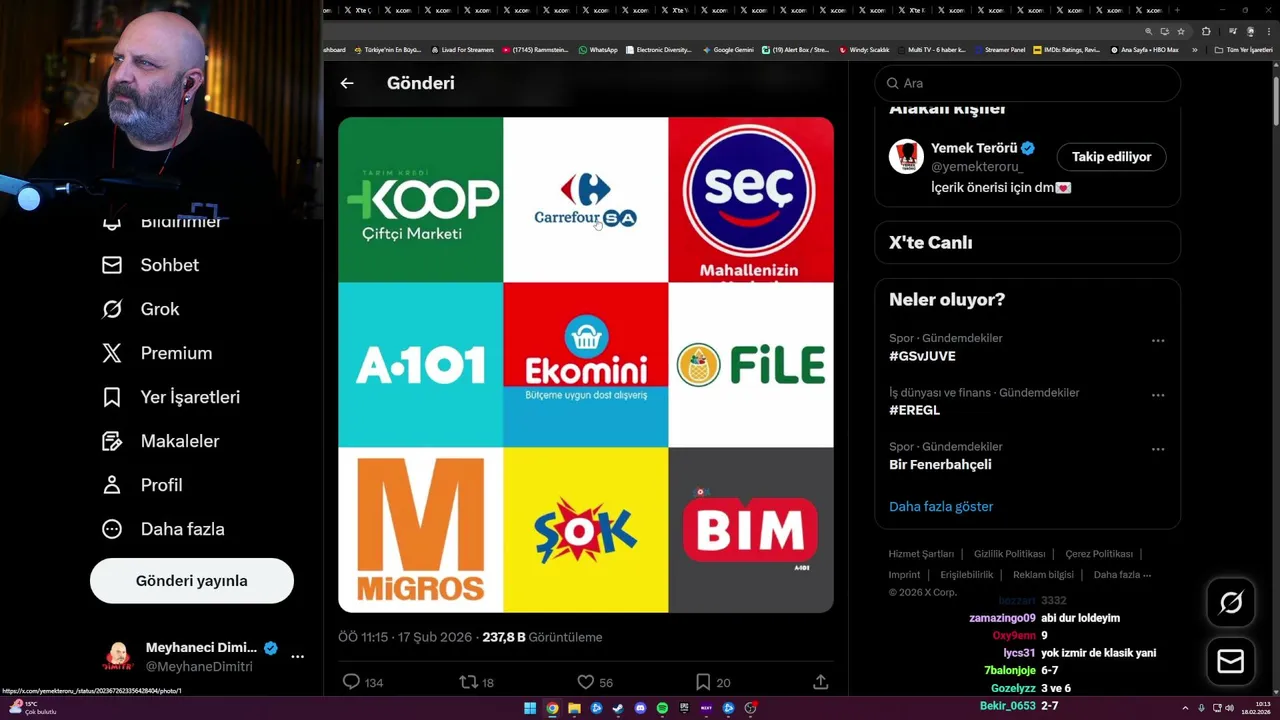
Task: Open the #EREGL trending topic
Action: [x=914, y=410]
